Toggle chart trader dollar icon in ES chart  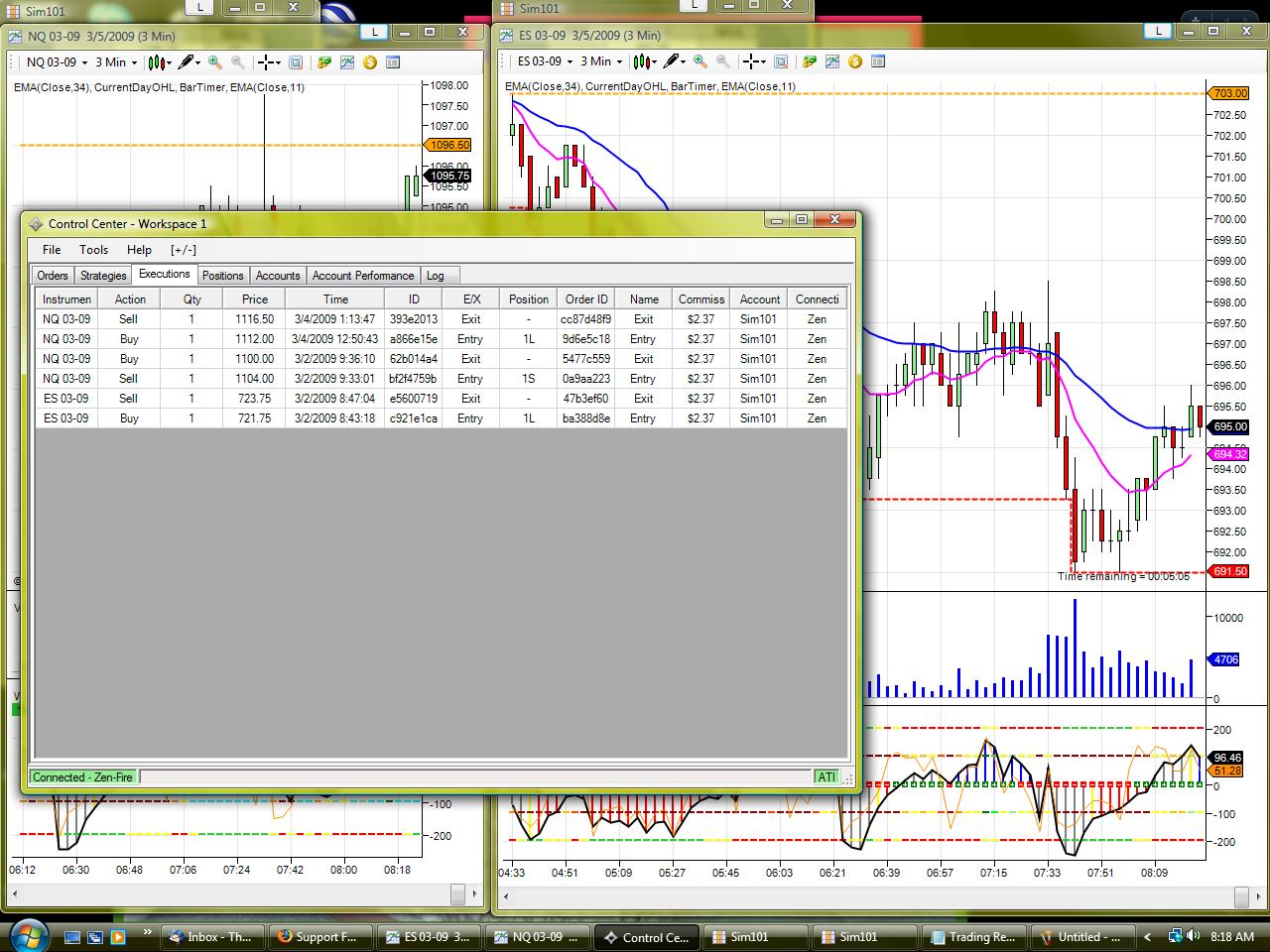tap(855, 61)
